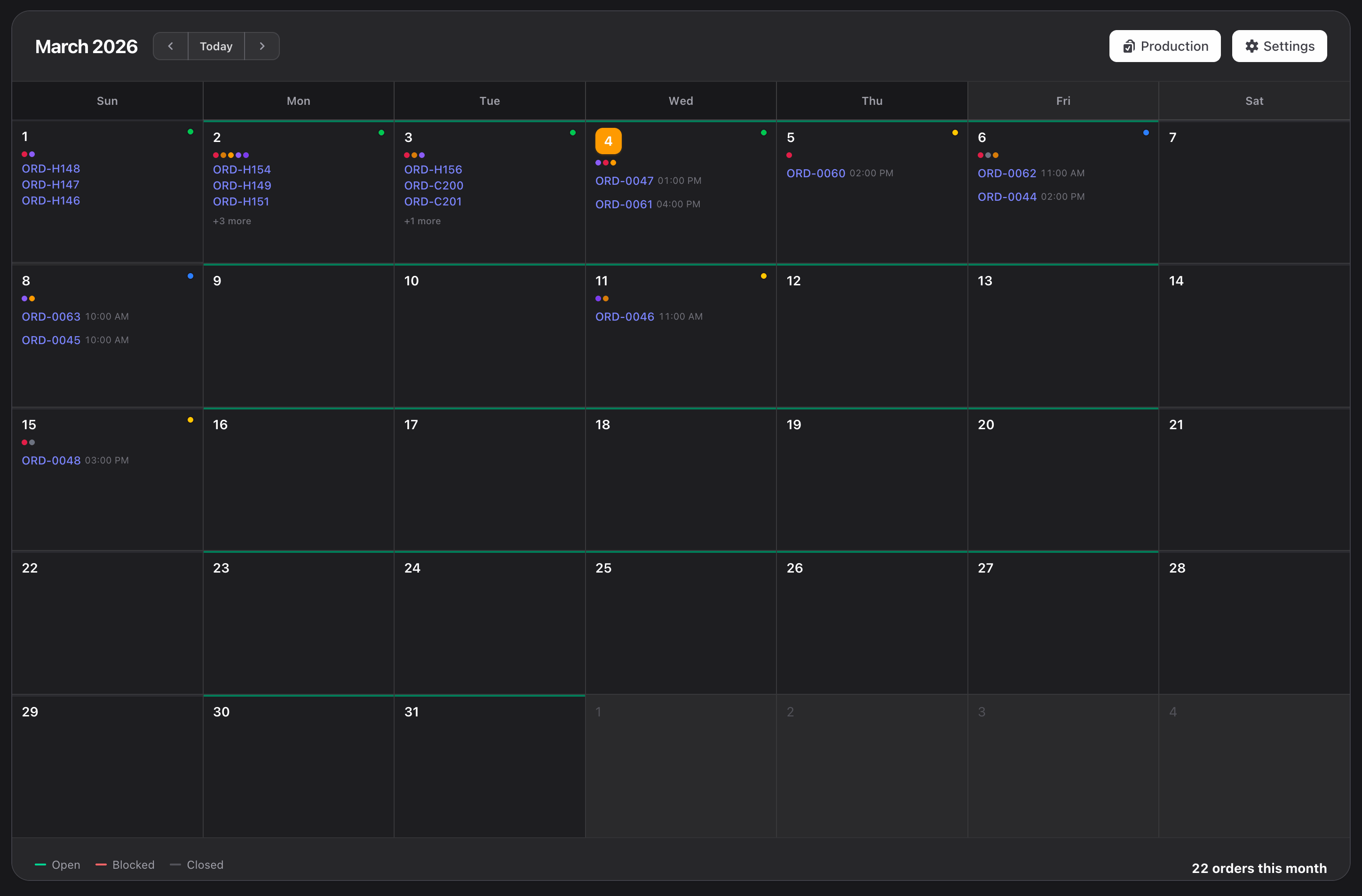Switch to the Production view
This screenshot has height=896, width=1362.
pyautogui.click(x=1164, y=46)
